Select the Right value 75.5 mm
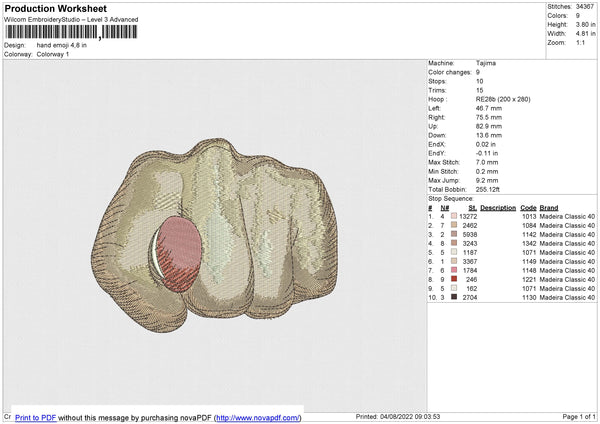600x424 pixels. click(489, 117)
